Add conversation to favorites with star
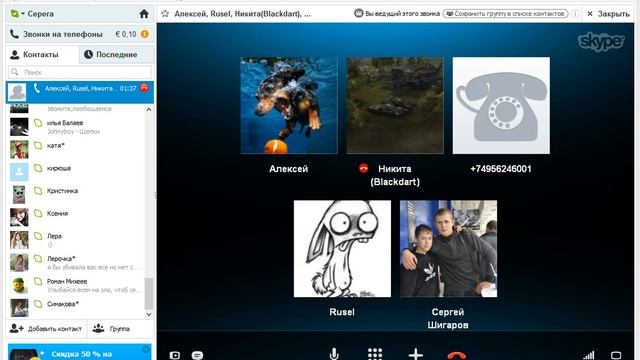640x360 pixels. [x=165, y=13]
